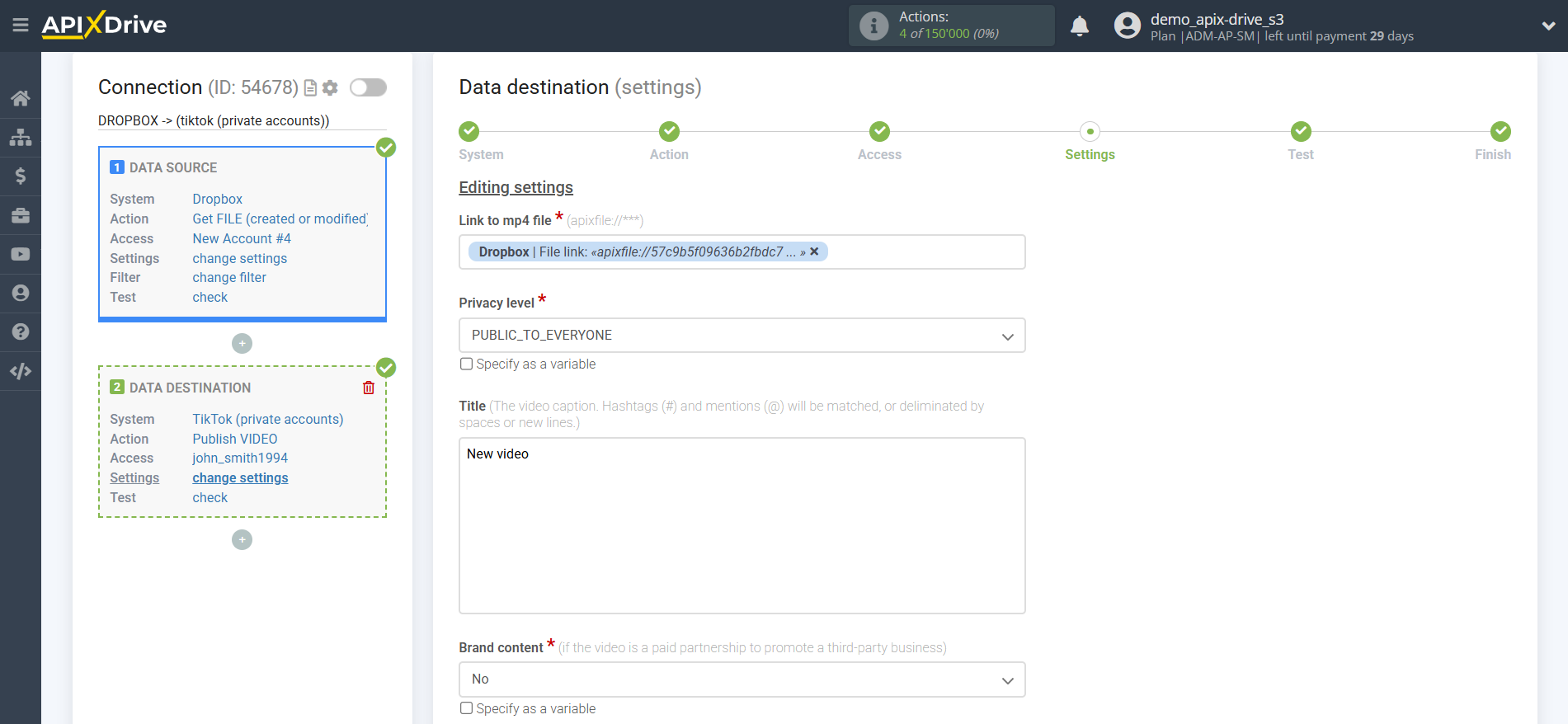This screenshot has width=1568, height=724.
Task: Click the Actions info icon
Action: pos(873,26)
